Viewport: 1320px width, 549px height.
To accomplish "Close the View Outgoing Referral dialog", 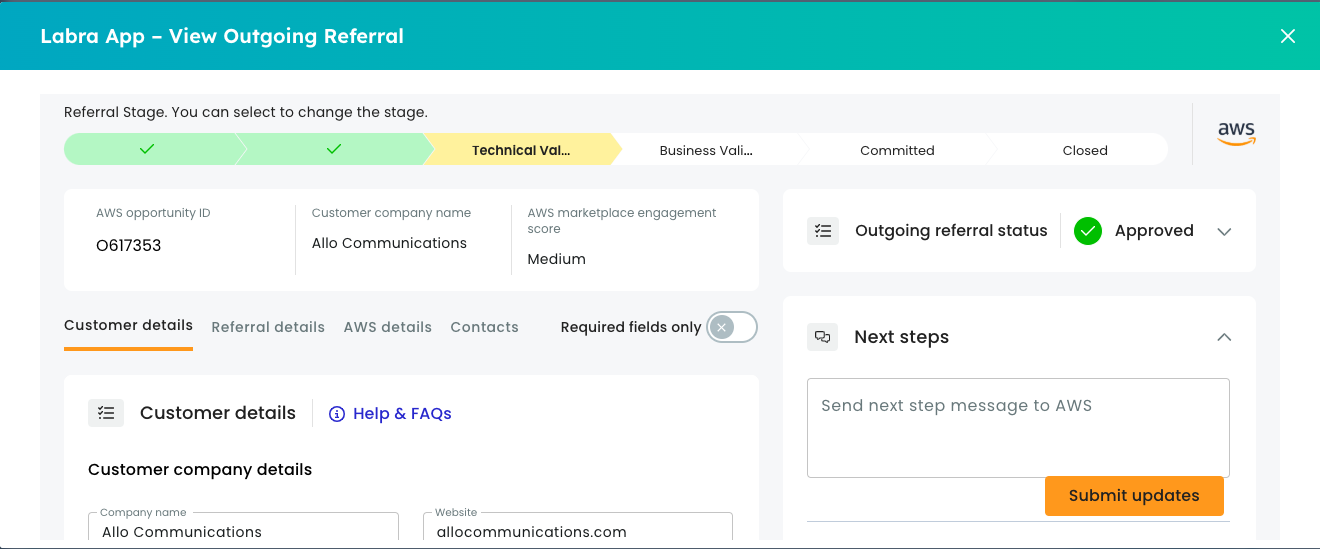I will click(1287, 36).
